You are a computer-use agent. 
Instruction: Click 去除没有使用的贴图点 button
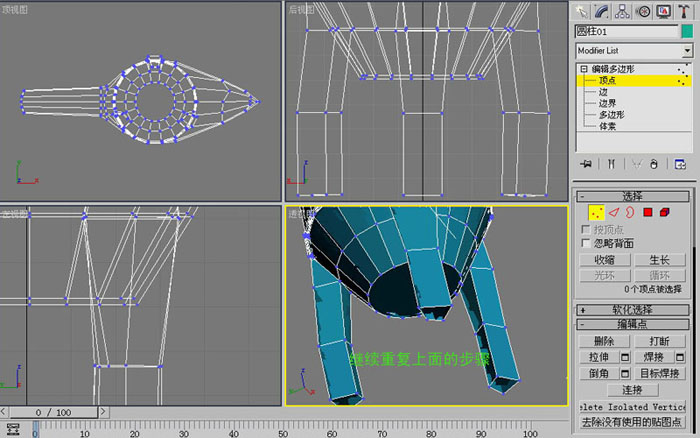[632, 422]
